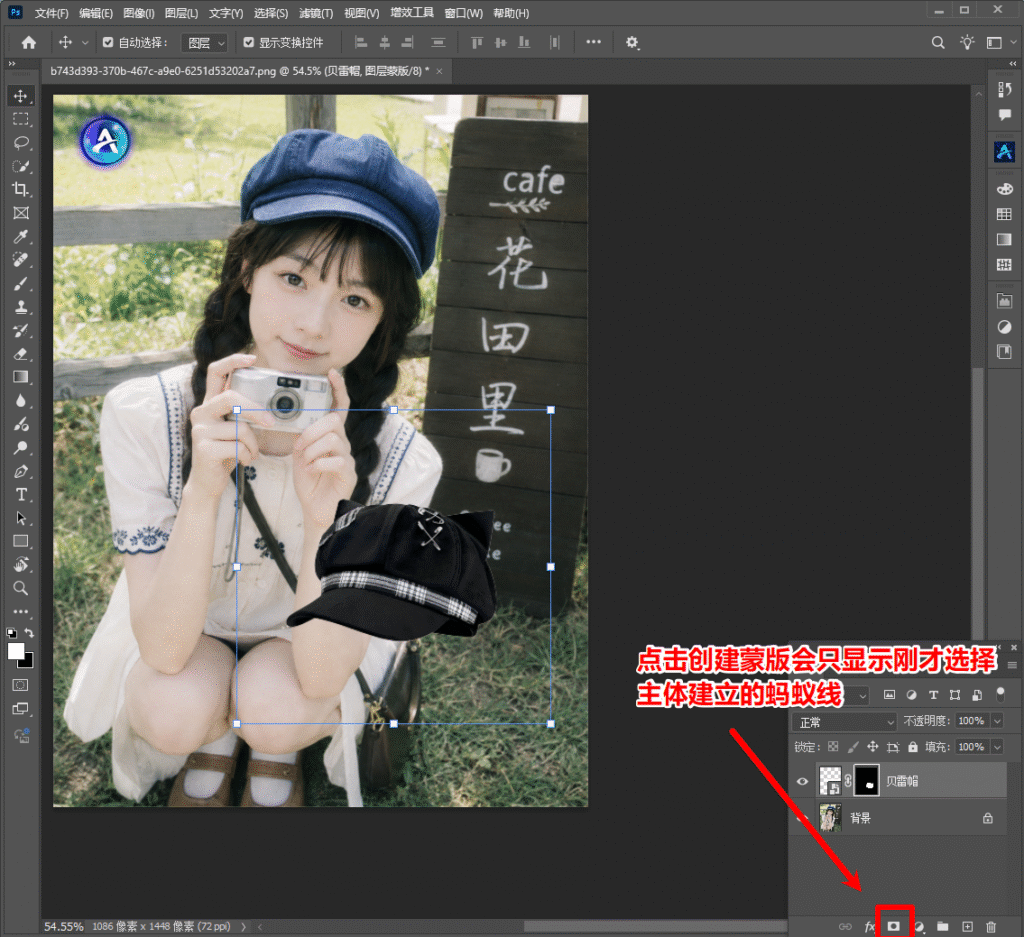Open the background black color swatch
This screenshot has width=1024, height=937.
click(27, 663)
